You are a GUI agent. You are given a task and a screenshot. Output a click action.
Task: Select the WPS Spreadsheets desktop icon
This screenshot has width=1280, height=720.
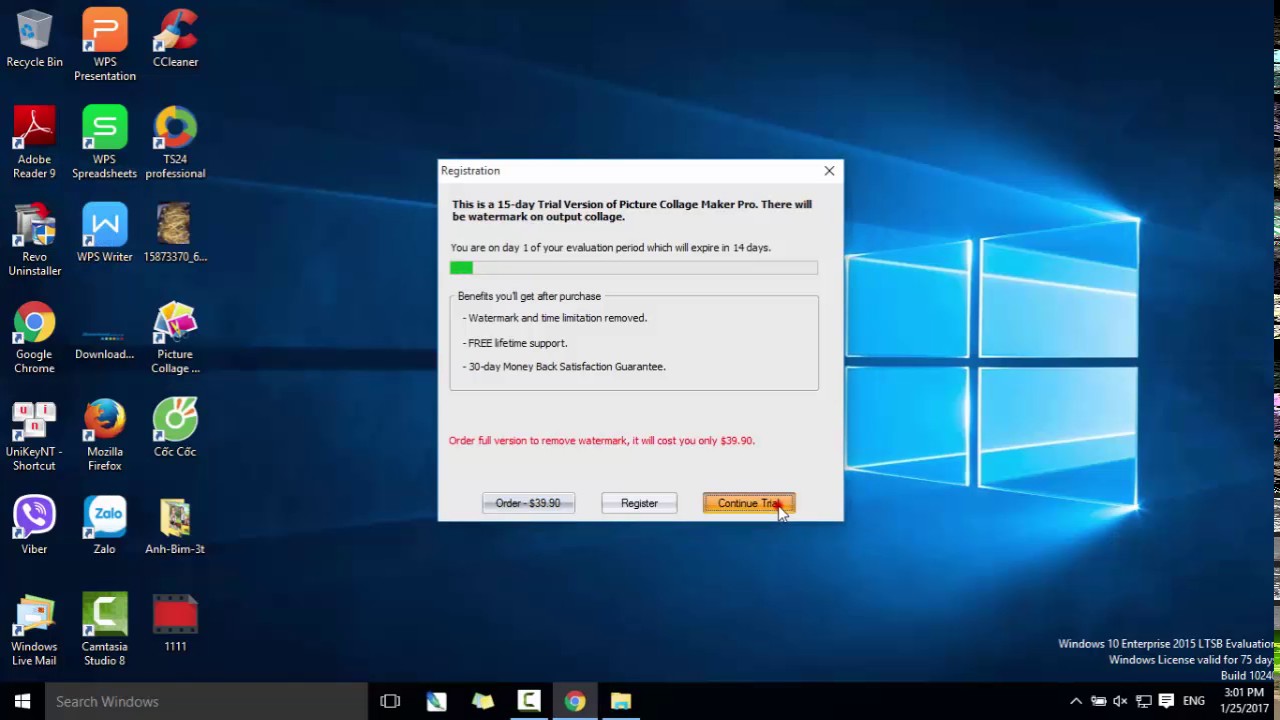pos(105,143)
